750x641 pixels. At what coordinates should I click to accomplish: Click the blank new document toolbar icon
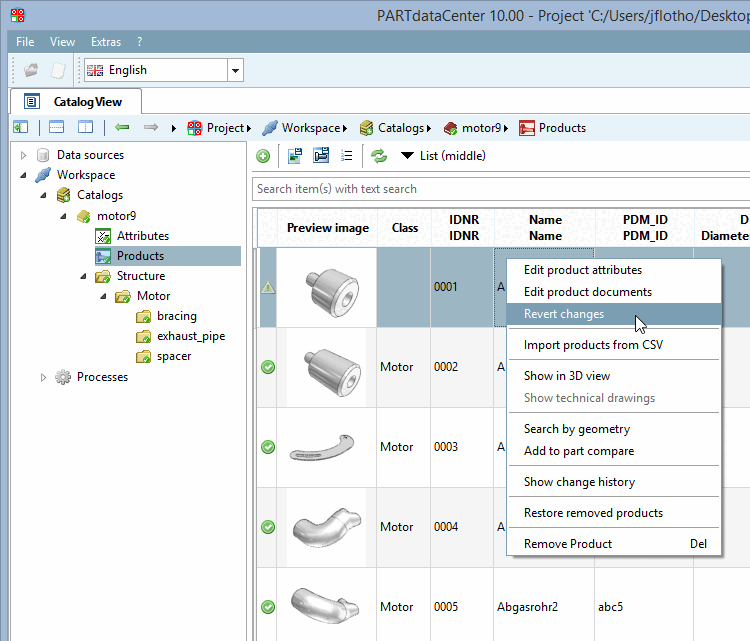point(58,70)
